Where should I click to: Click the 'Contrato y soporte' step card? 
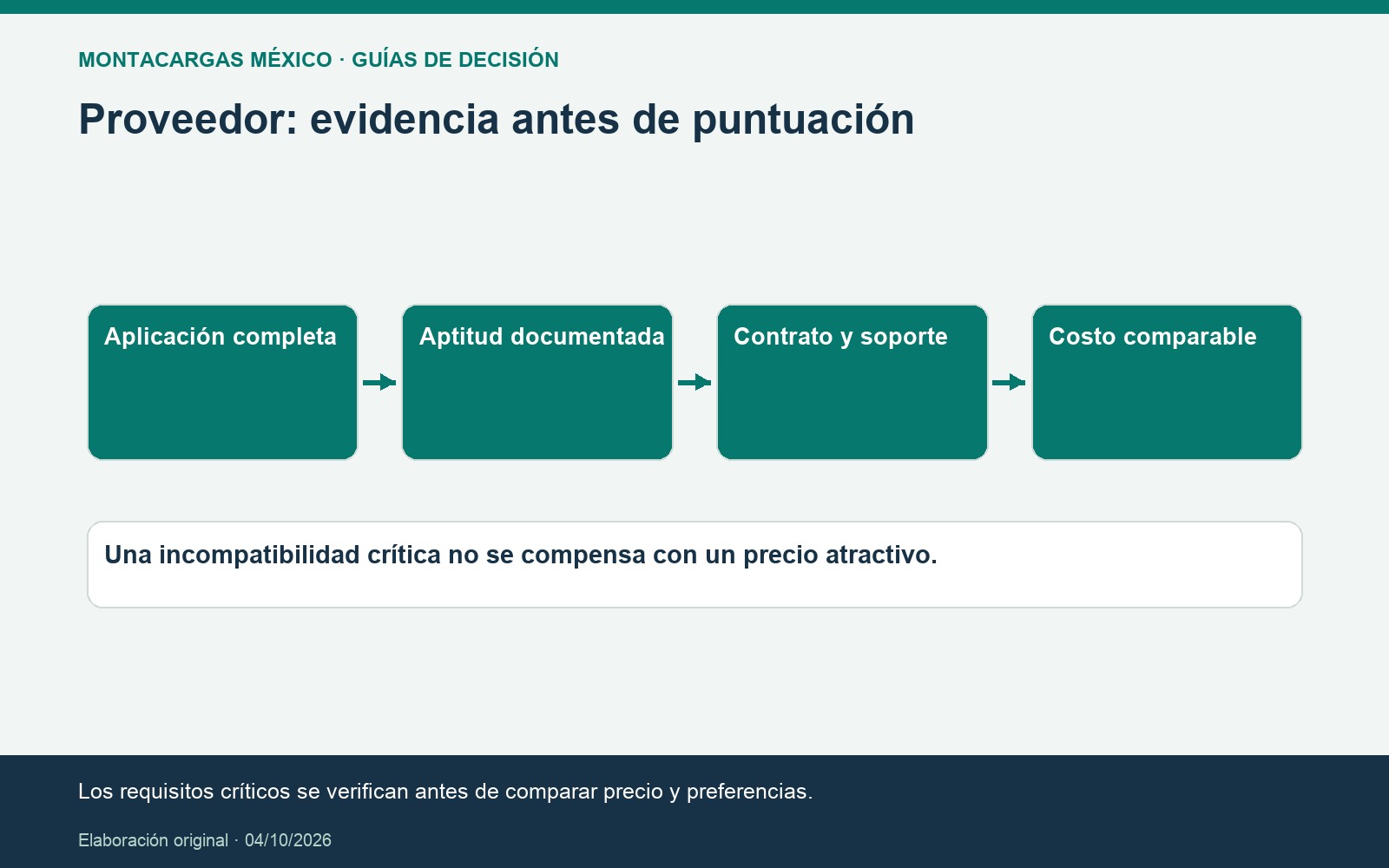[x=852, y=382]
